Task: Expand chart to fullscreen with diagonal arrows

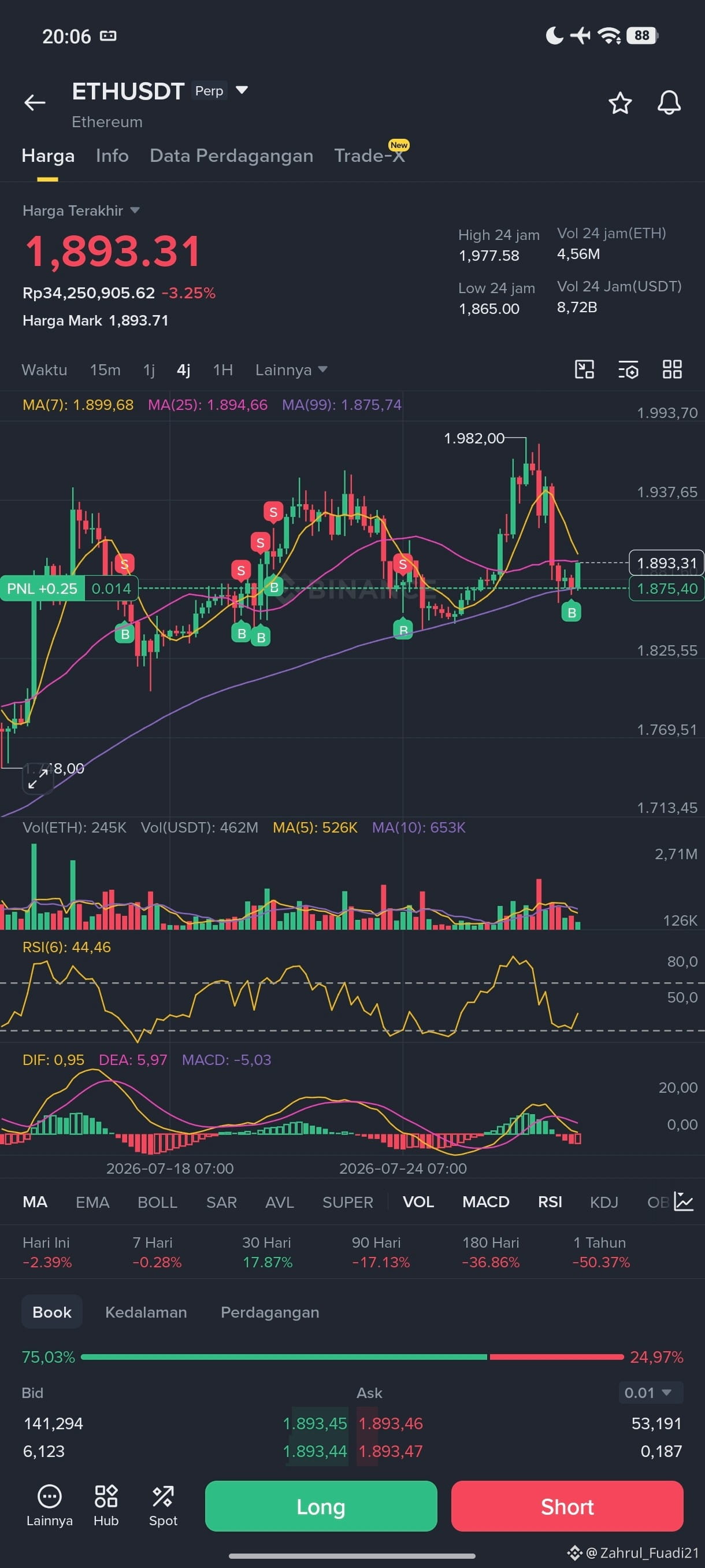Action: (38, 779)
